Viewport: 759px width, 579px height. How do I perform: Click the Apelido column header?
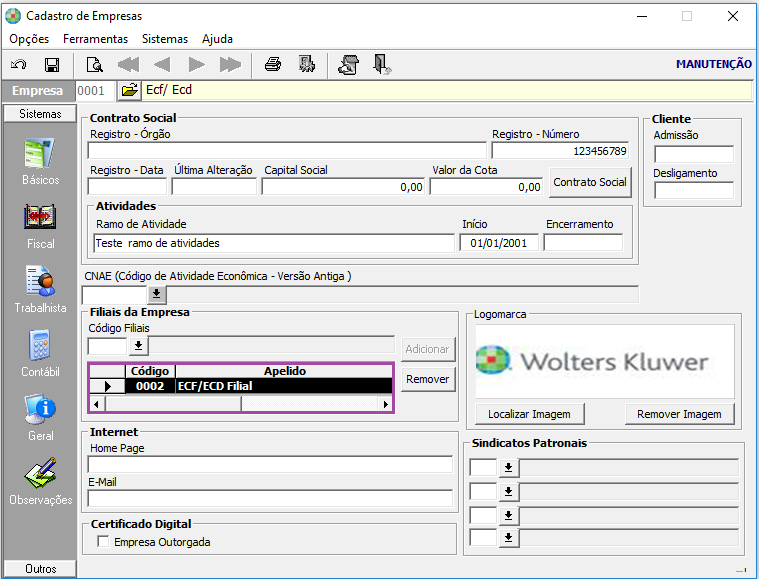coord(284,371)
